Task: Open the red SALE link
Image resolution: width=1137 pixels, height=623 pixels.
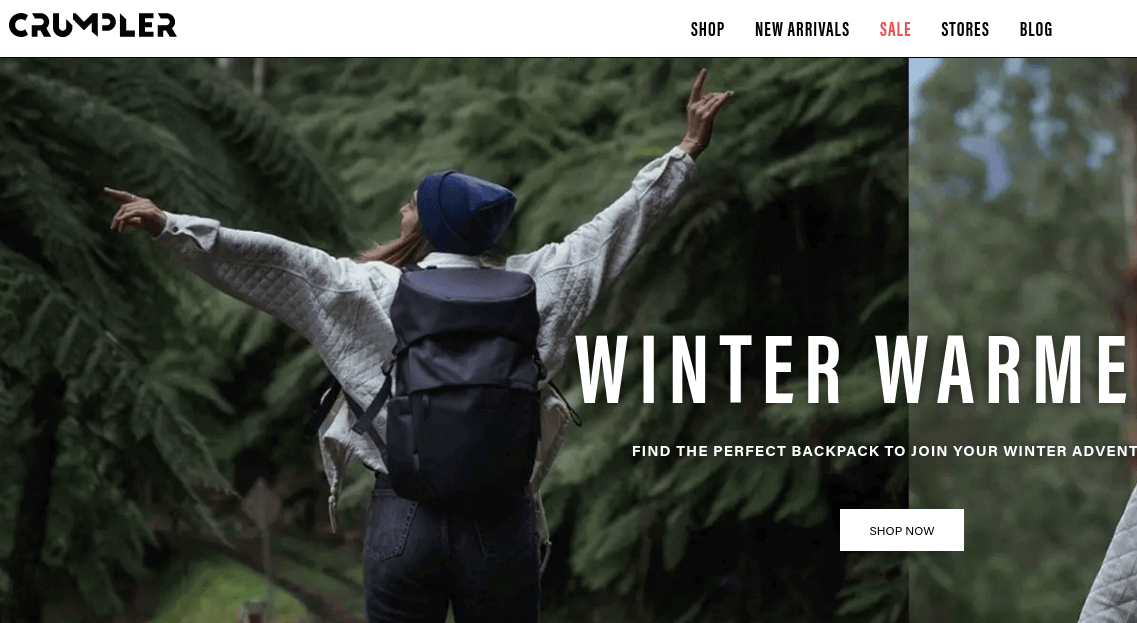Action: click(895, 30)
